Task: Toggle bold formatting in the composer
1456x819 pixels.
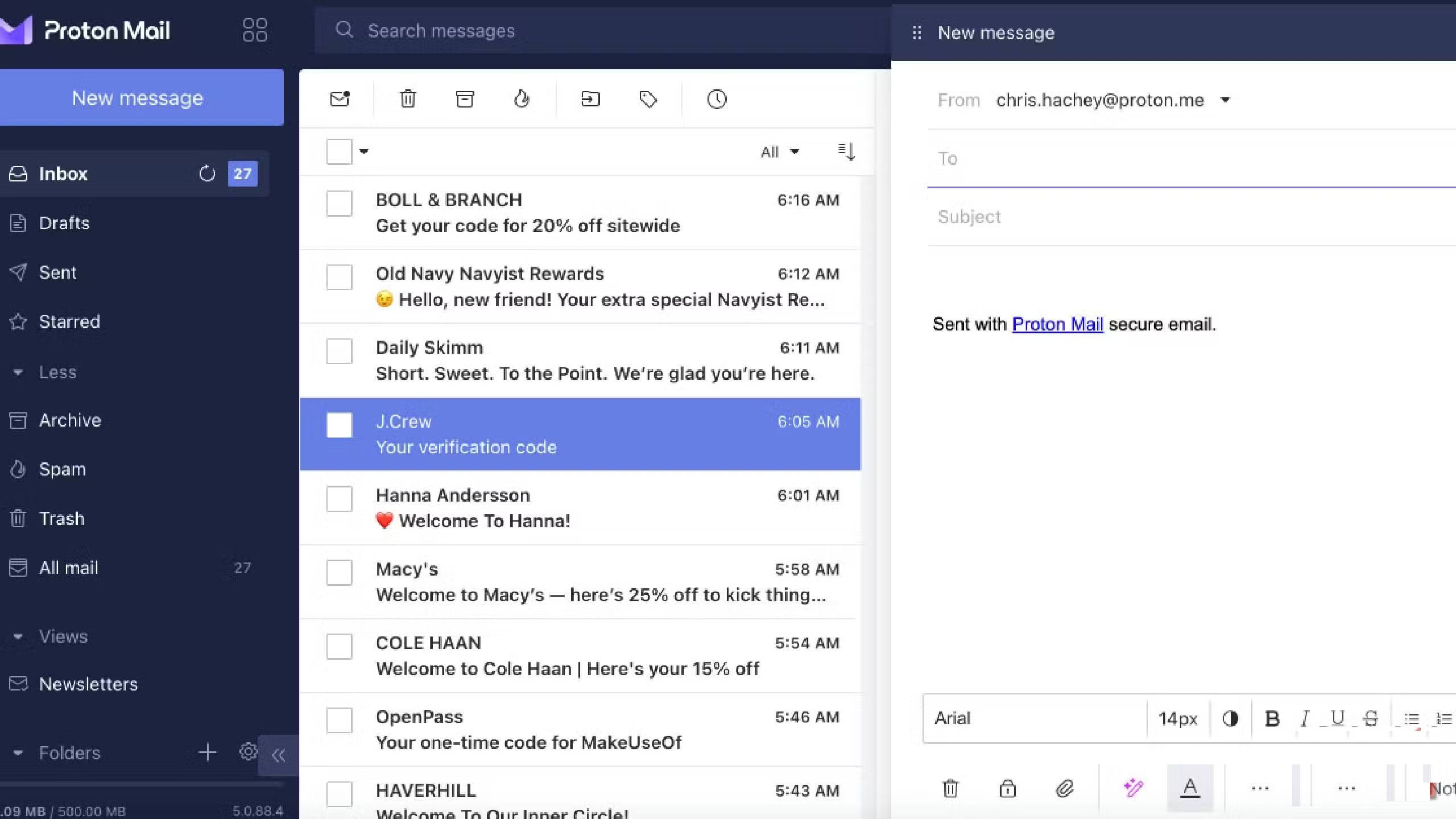Action: tap(1271, 718)
